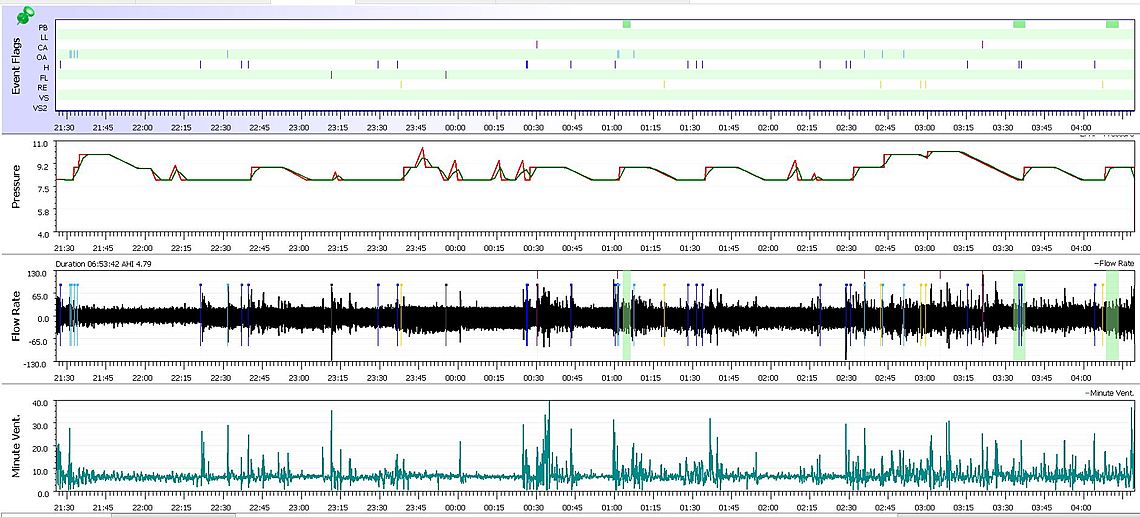
Task: Click the green pin icon on Event Flags
Action: [x=26, y=16]
